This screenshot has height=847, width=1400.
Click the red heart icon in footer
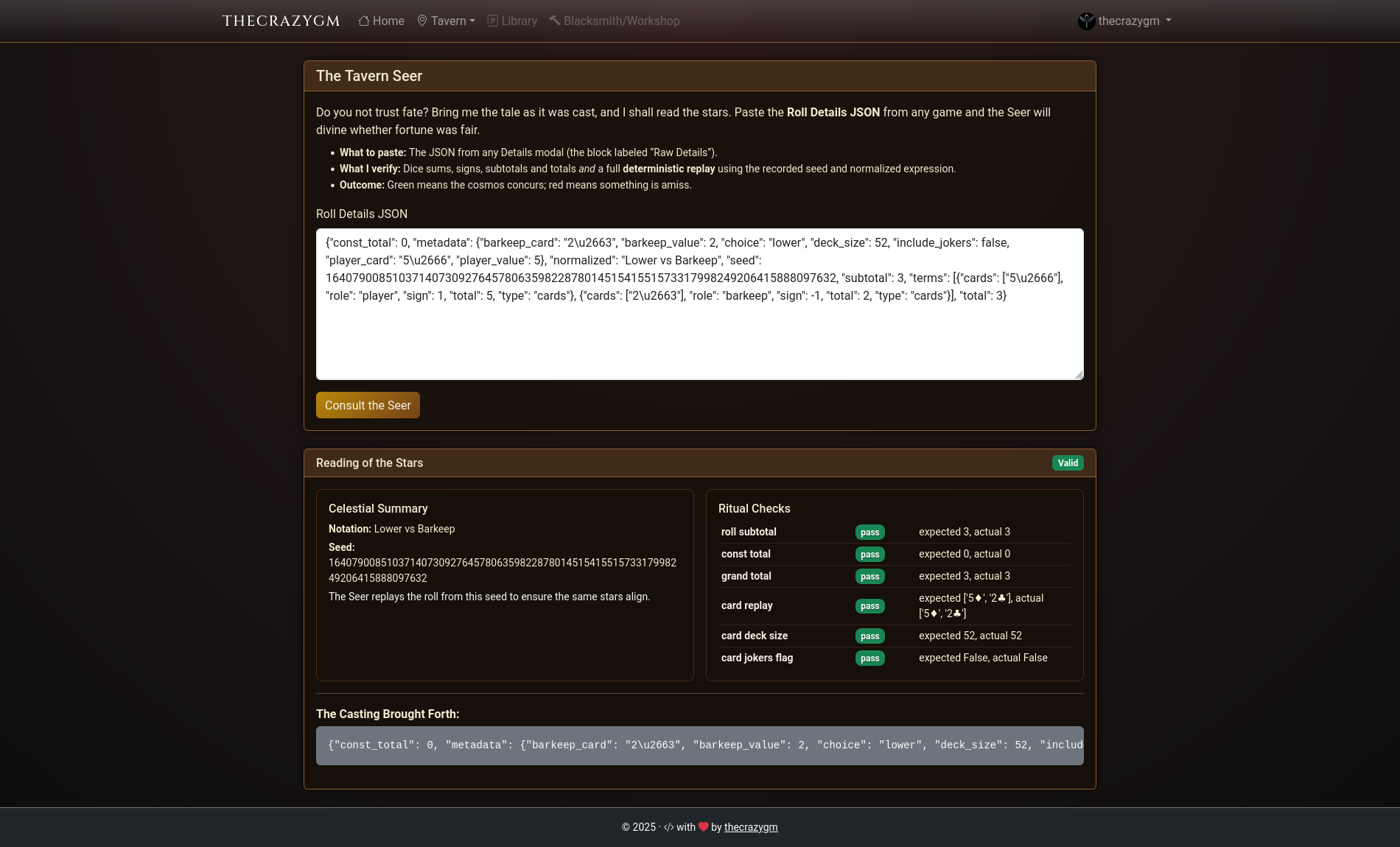(703, 827)
